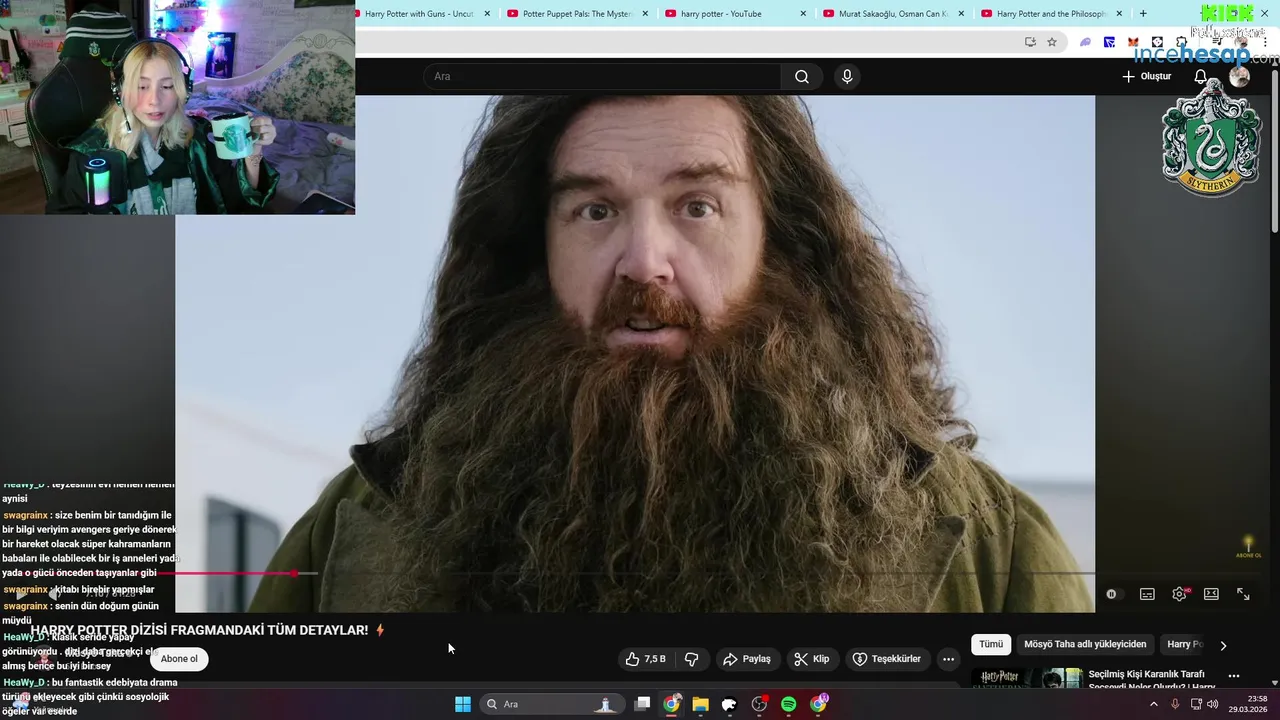
Task: Select the Tümü filter chip
Action: click(991, 645)
